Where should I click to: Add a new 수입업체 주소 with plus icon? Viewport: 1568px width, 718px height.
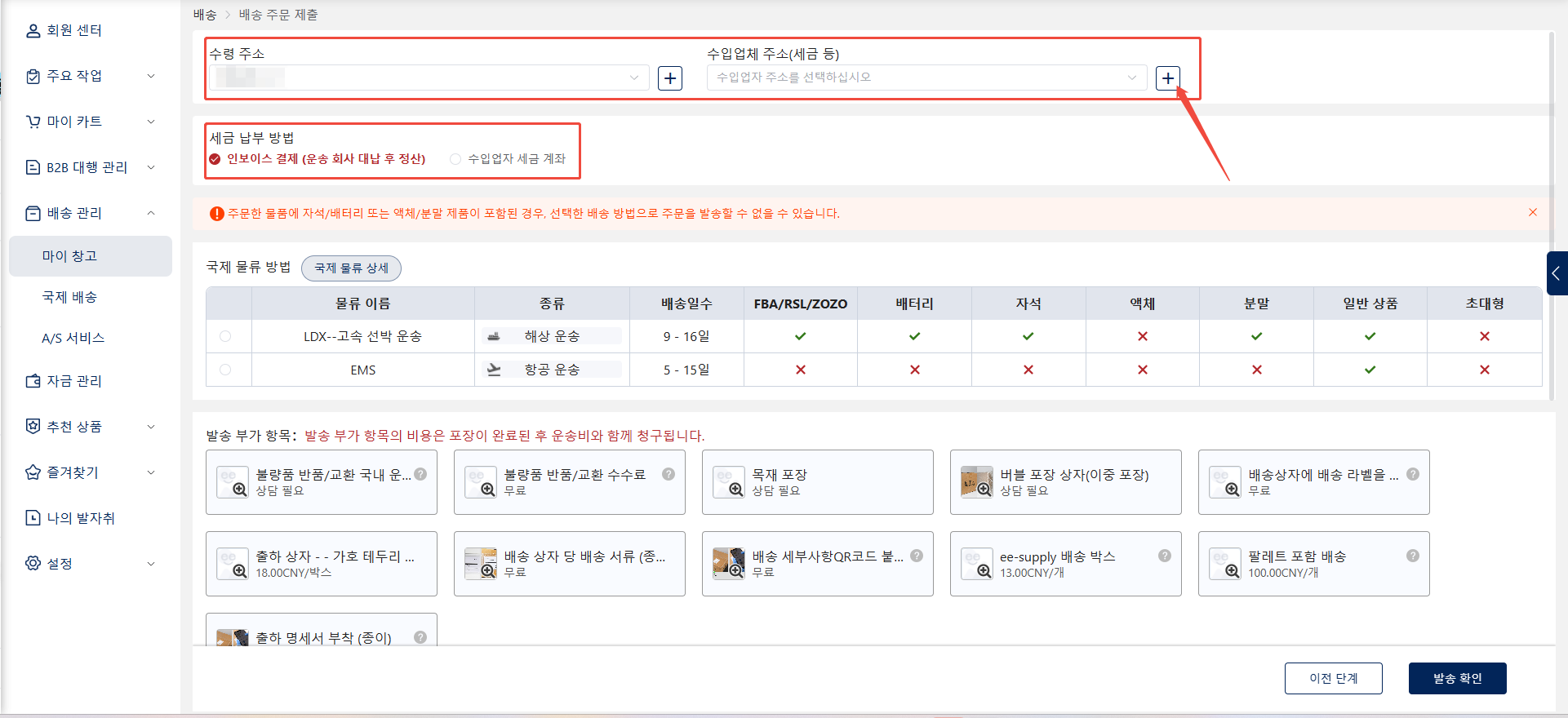click(x=1168, y=78)
